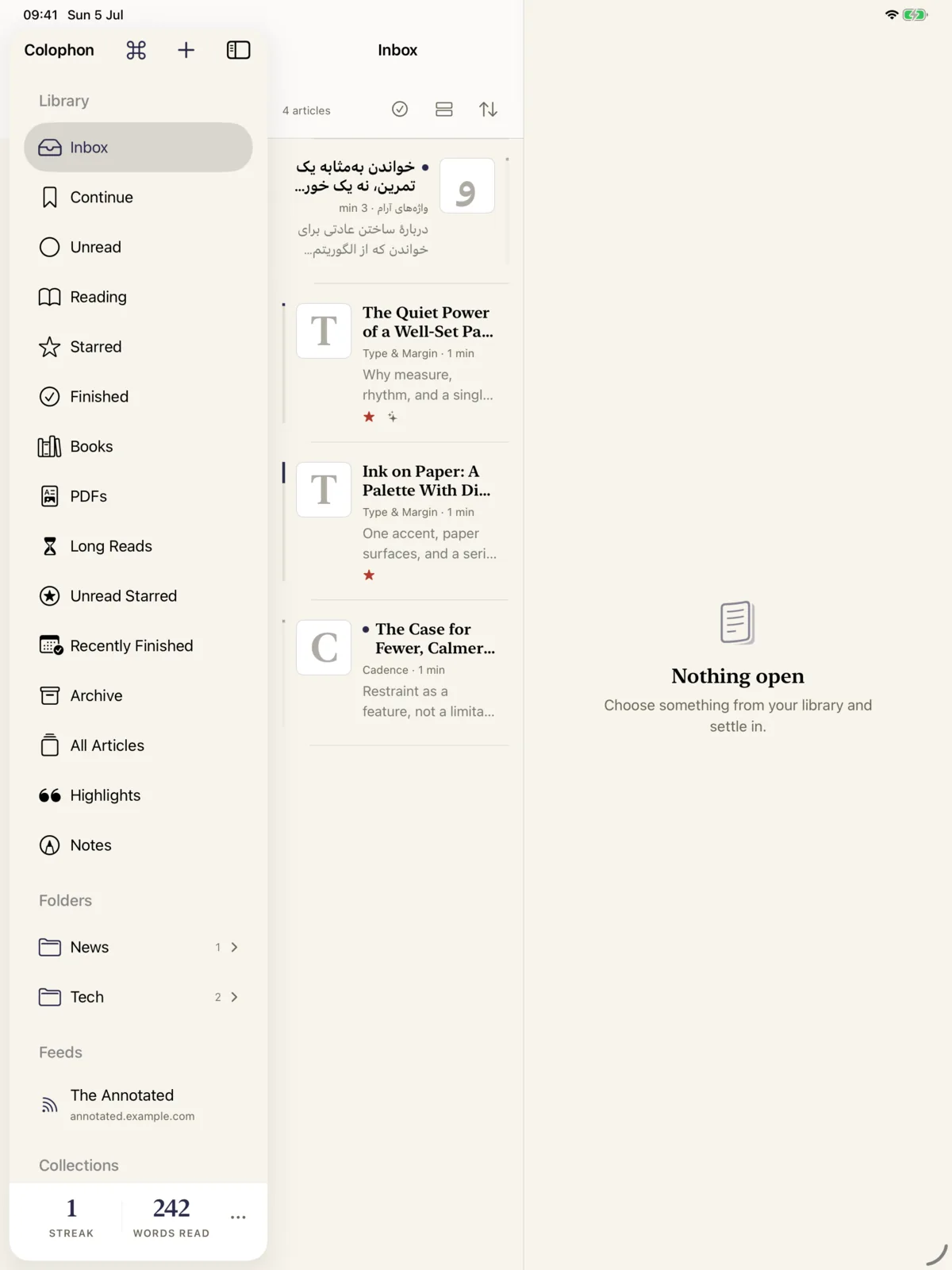The width and height of the screenshot is (952, 1270).
Task: Toggle the sidebar panel icon
Action: pyautogui.click(x=239, y=50)
